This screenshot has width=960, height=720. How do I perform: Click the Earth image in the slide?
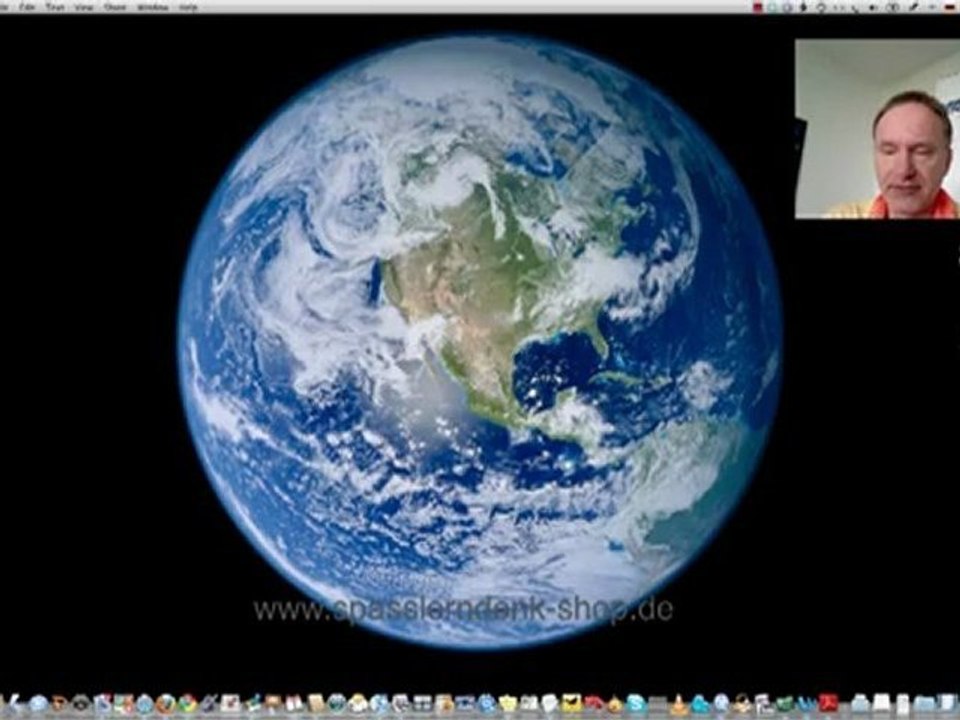tap(480, 342)
